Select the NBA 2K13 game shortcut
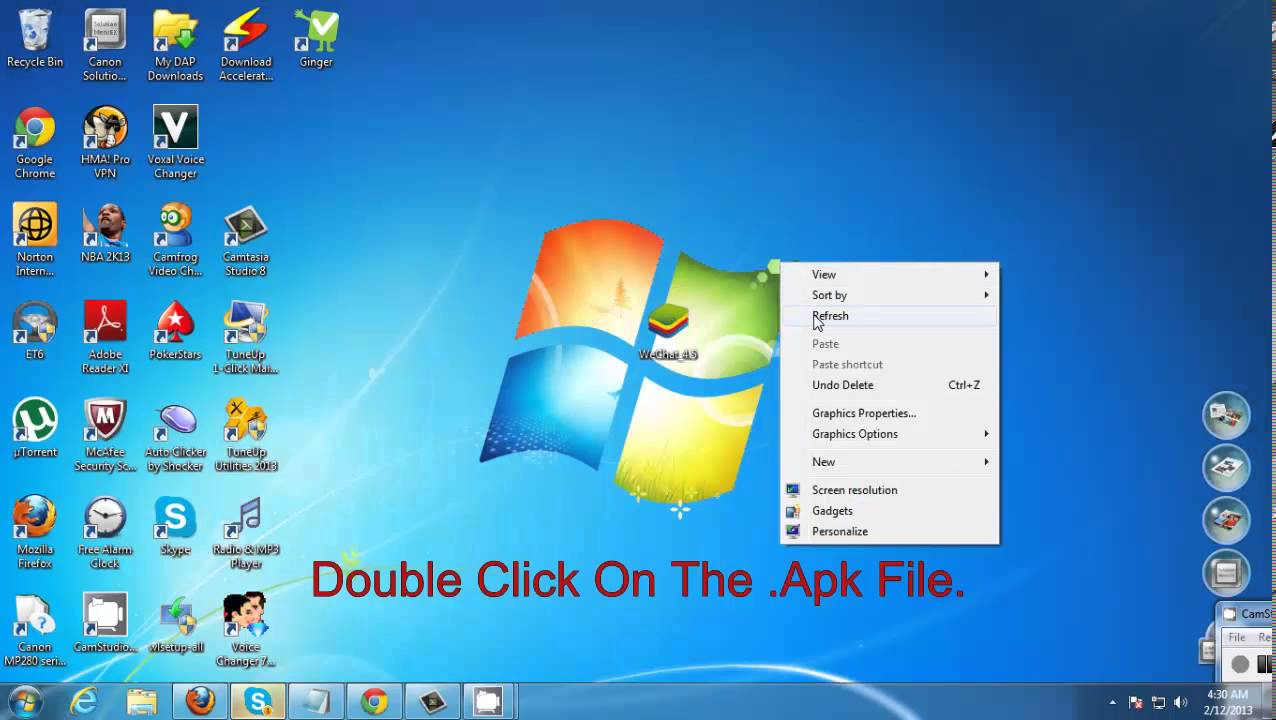This screenshot has height=720, width=1276. 105,234
